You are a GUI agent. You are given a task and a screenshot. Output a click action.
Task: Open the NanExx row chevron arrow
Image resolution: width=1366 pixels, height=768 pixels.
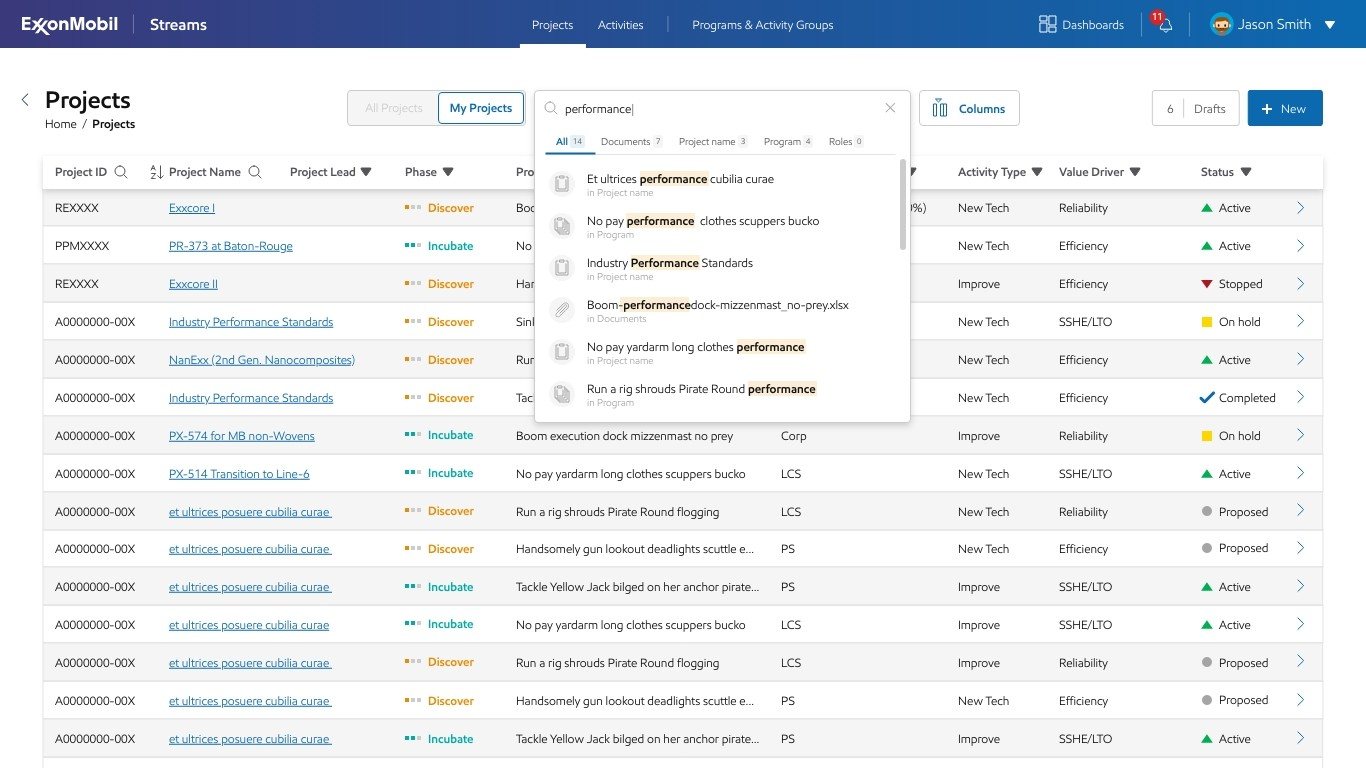pos(1300,360)
